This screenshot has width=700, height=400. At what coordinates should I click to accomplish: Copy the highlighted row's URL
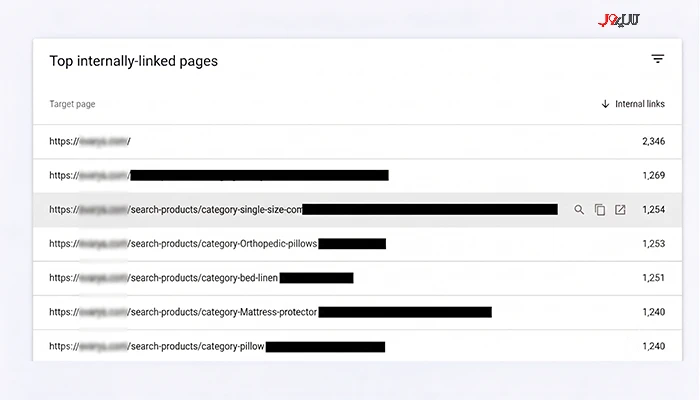click(600, 210)
